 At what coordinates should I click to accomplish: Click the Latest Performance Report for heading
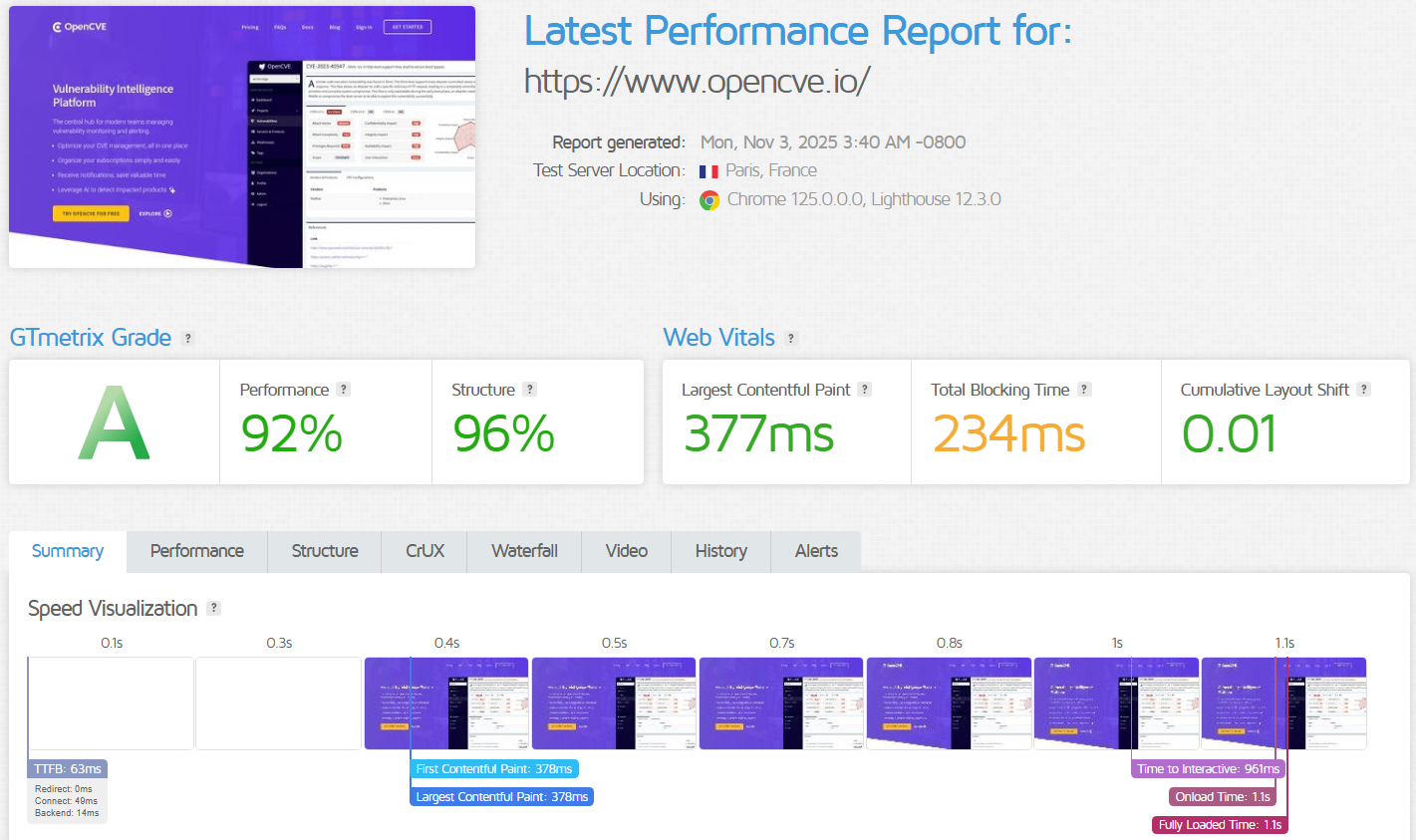(x=798, y=31)
